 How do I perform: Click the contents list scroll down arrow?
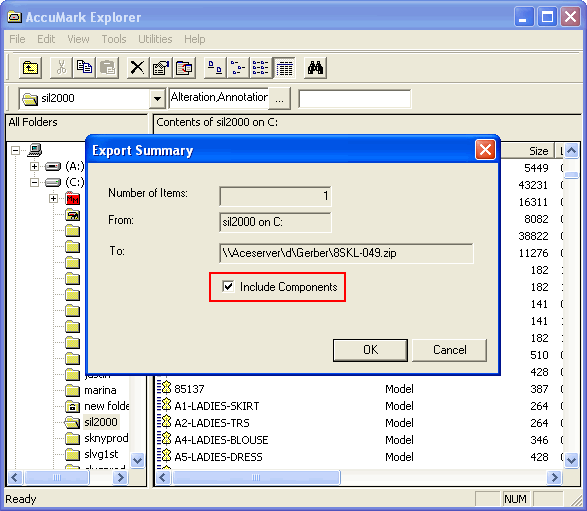coord(571,460)
